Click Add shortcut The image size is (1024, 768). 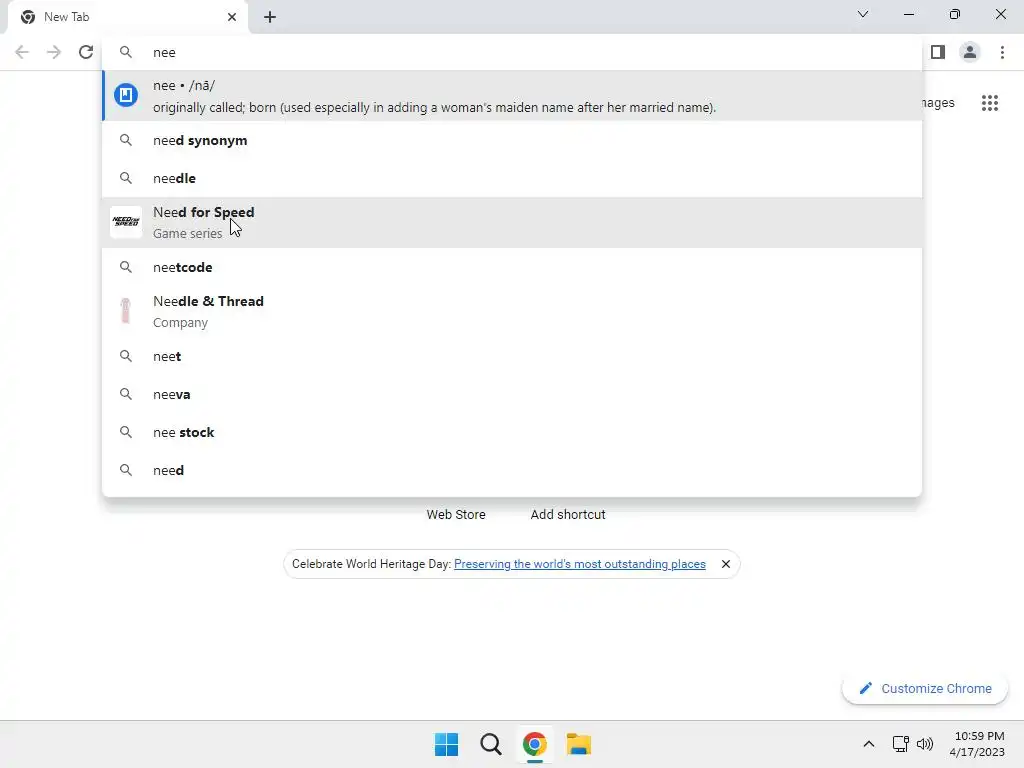568,515
